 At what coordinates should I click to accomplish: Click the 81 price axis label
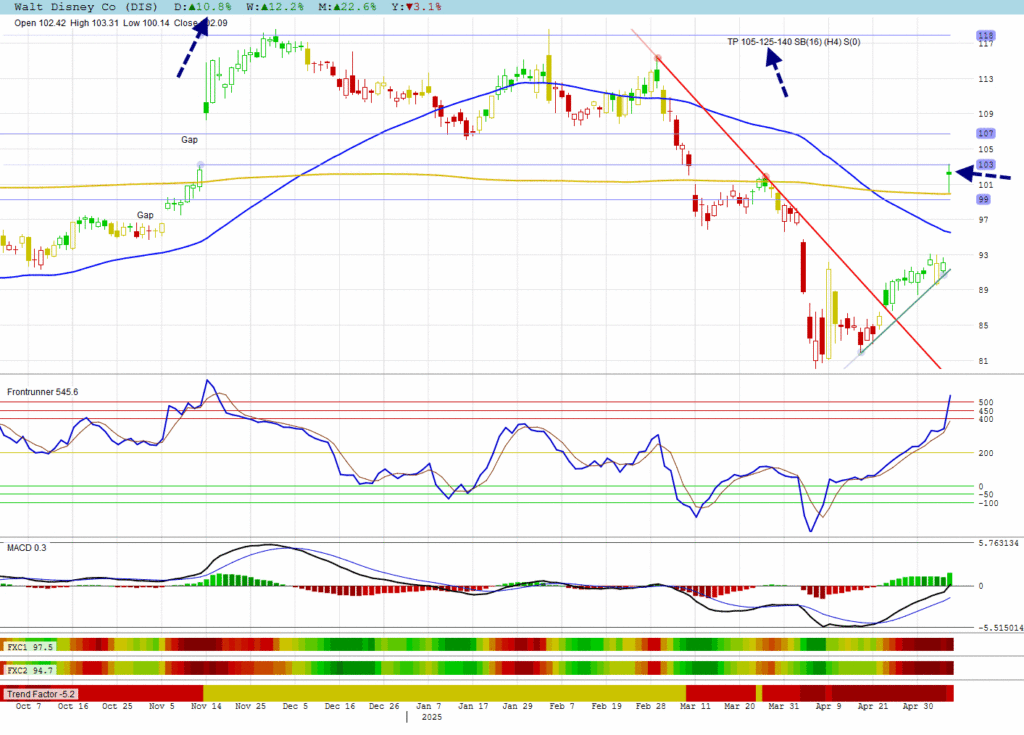[x=984, y=361]
